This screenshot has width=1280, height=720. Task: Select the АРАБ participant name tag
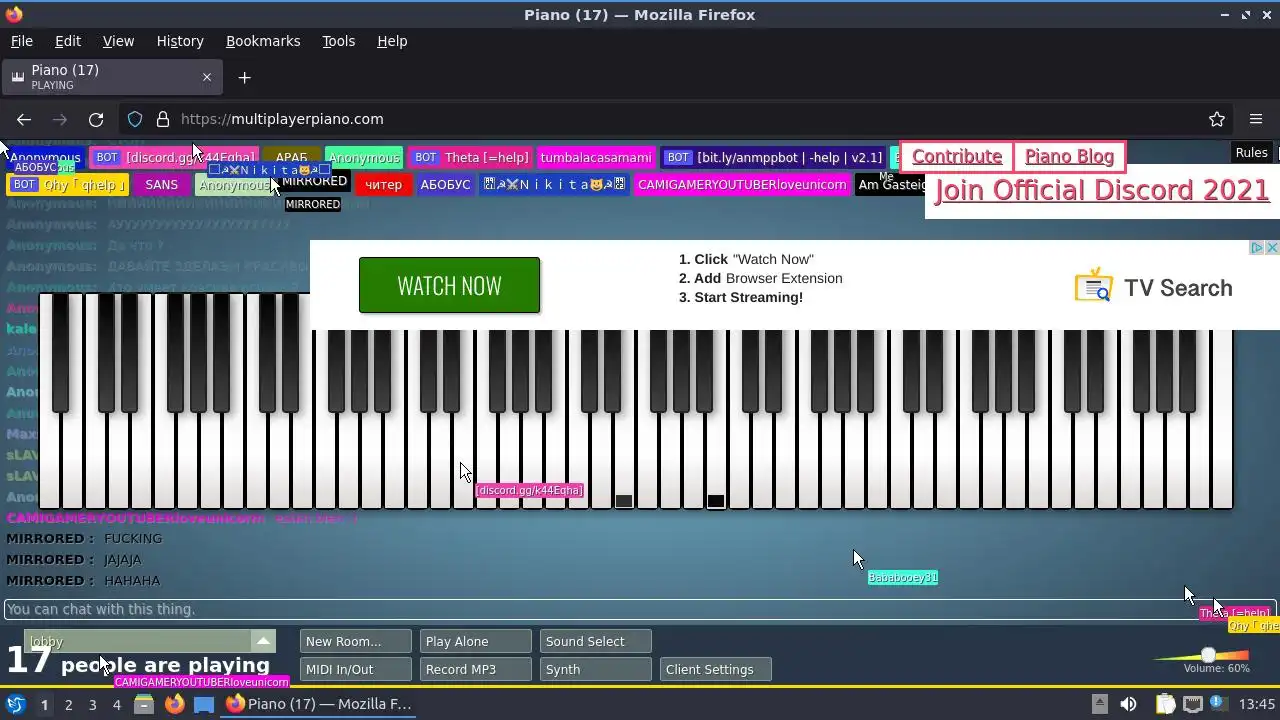(291, 158)
